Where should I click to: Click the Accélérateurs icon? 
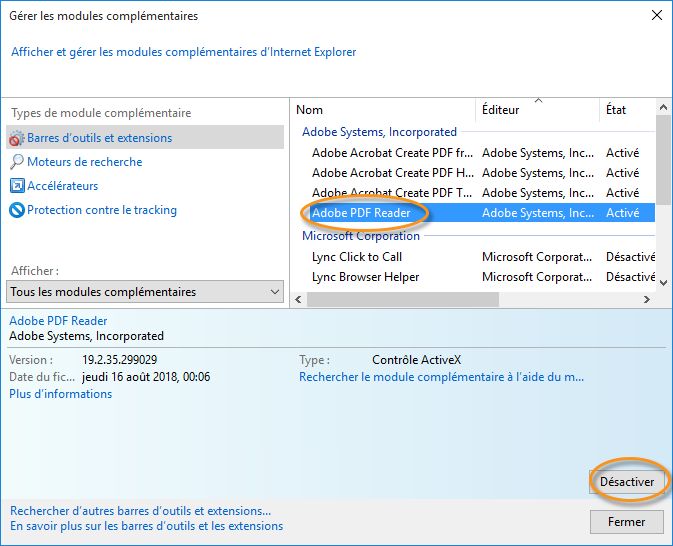(16, 186)
